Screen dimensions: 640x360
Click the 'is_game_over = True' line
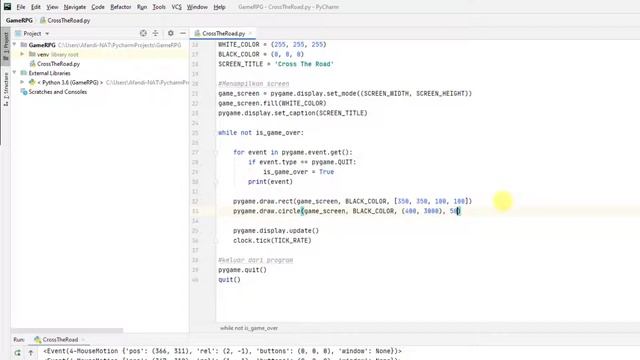(298, 172)
